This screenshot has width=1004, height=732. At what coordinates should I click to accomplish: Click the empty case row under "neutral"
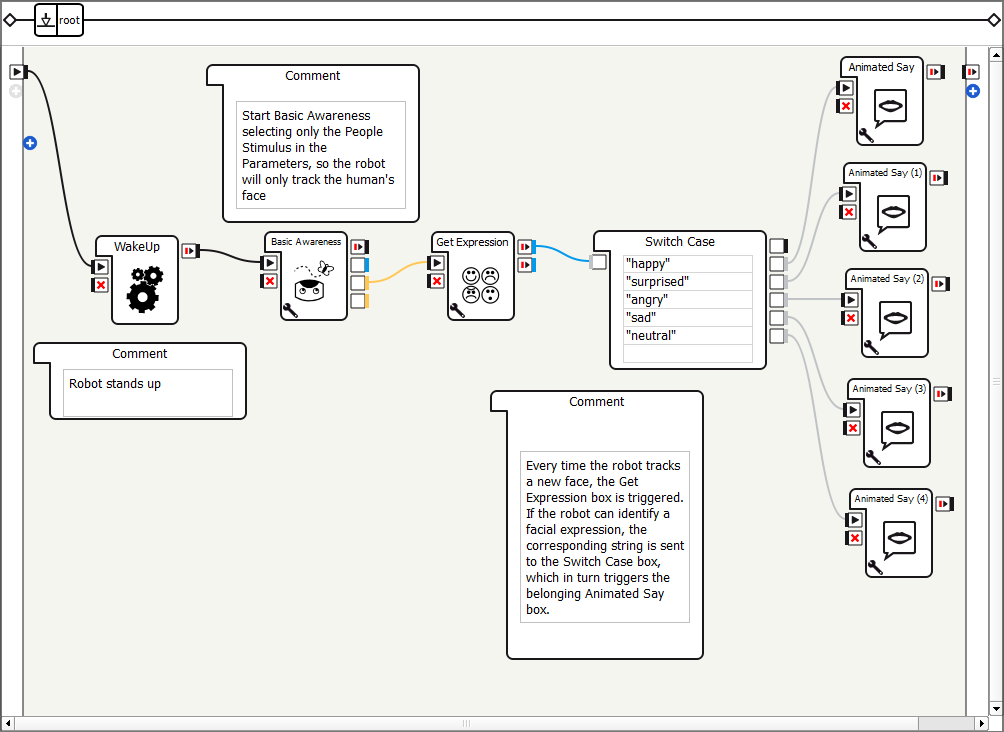coord(687,353)
